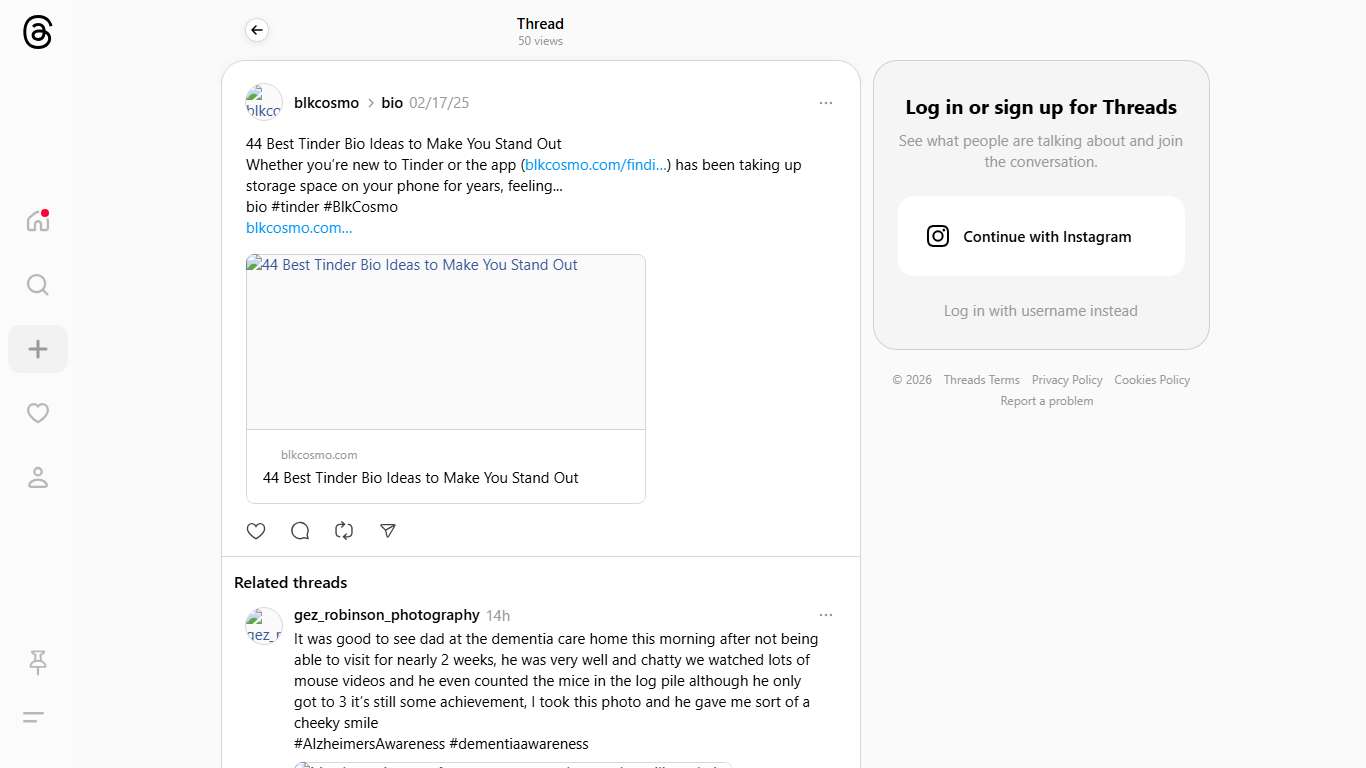The width and height of the screenshot is (1366, 768).
Task: Open Activity heart icon in sidebar
Action: click(38, 413)
